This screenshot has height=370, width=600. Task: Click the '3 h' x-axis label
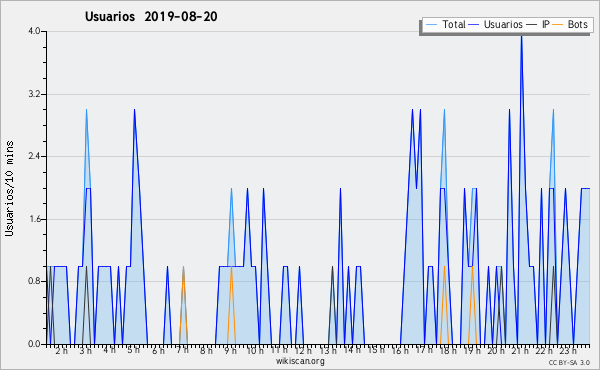point(86,350)
